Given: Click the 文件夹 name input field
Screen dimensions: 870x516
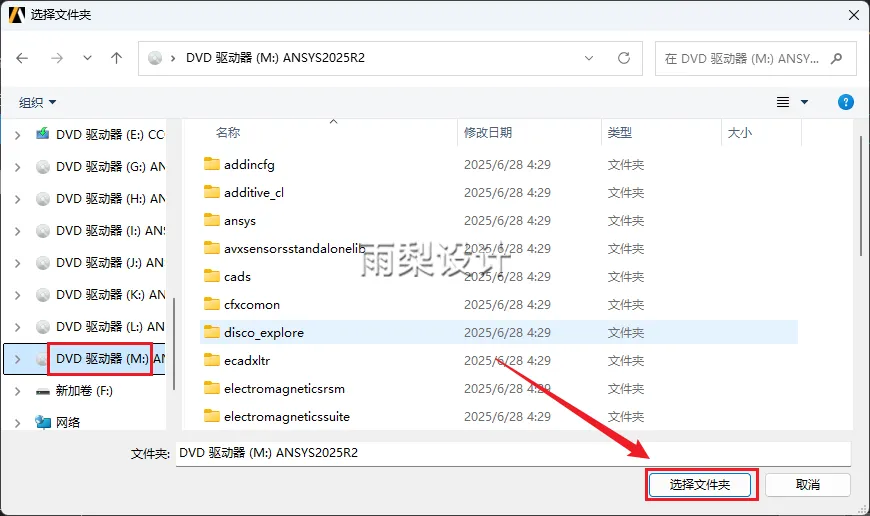Looking at the screenshot, I should 513,453.
